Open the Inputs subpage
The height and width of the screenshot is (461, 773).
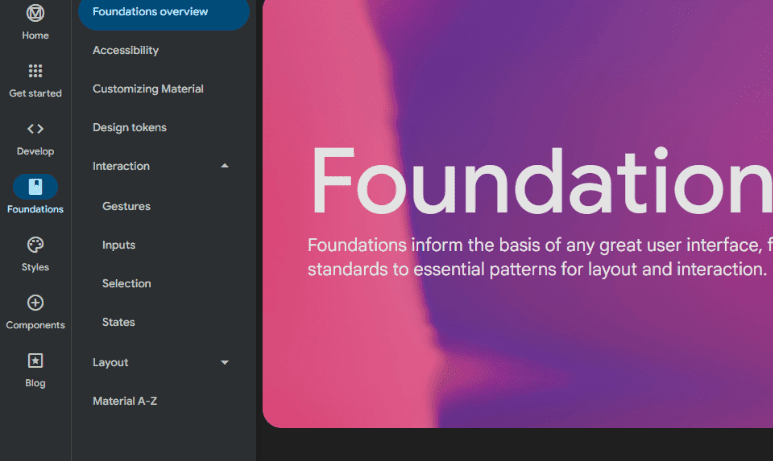pyautogui.click(x=119, y=245)
